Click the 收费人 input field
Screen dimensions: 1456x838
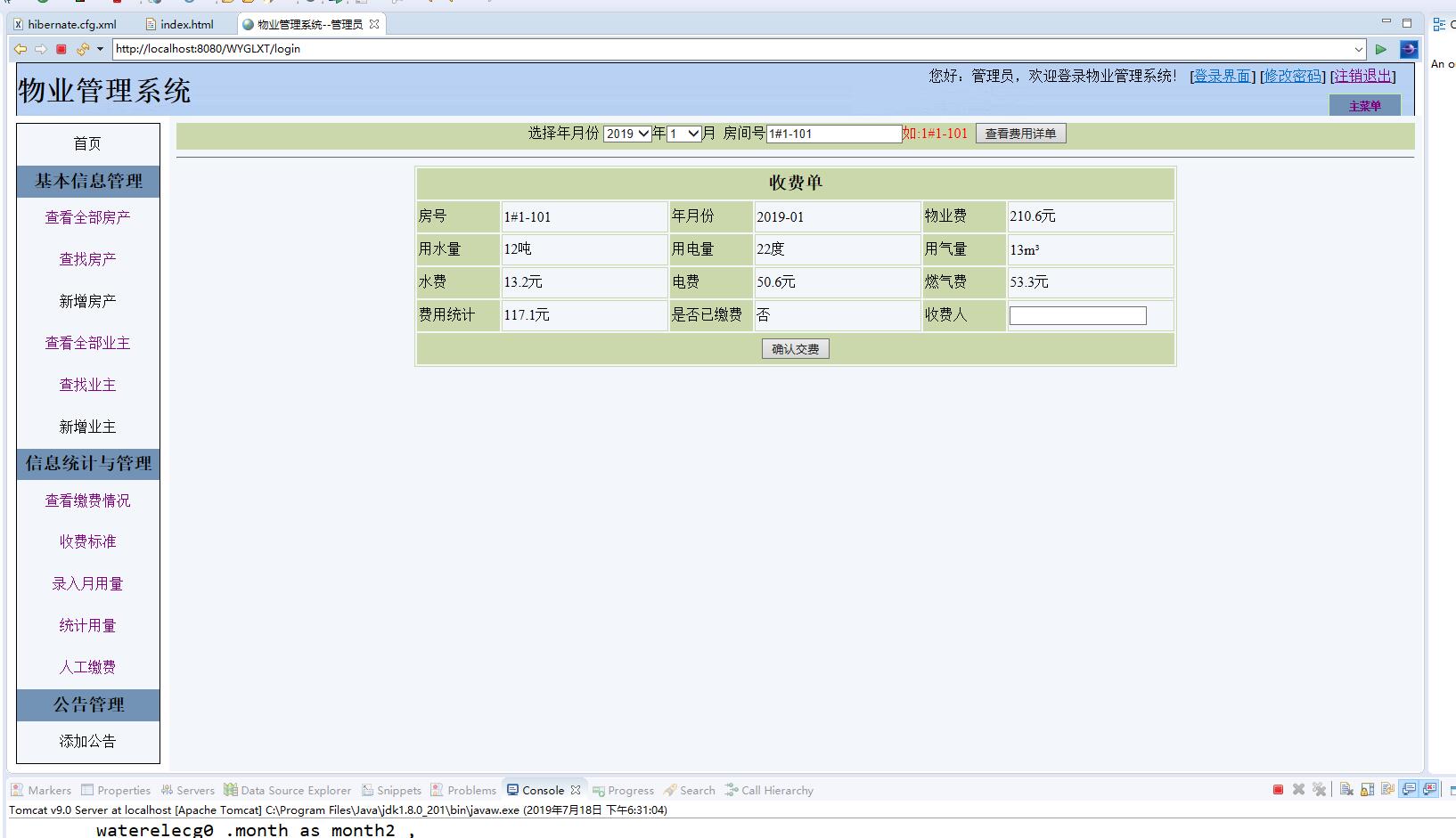(1076, 314)
